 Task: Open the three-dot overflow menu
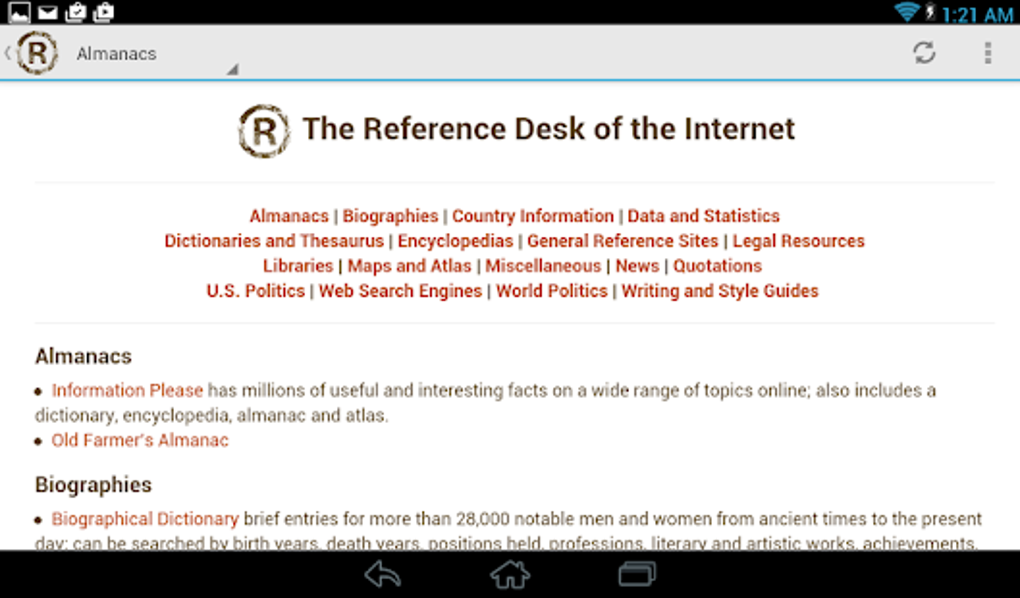pyautogui.click(x=987, y=53)
